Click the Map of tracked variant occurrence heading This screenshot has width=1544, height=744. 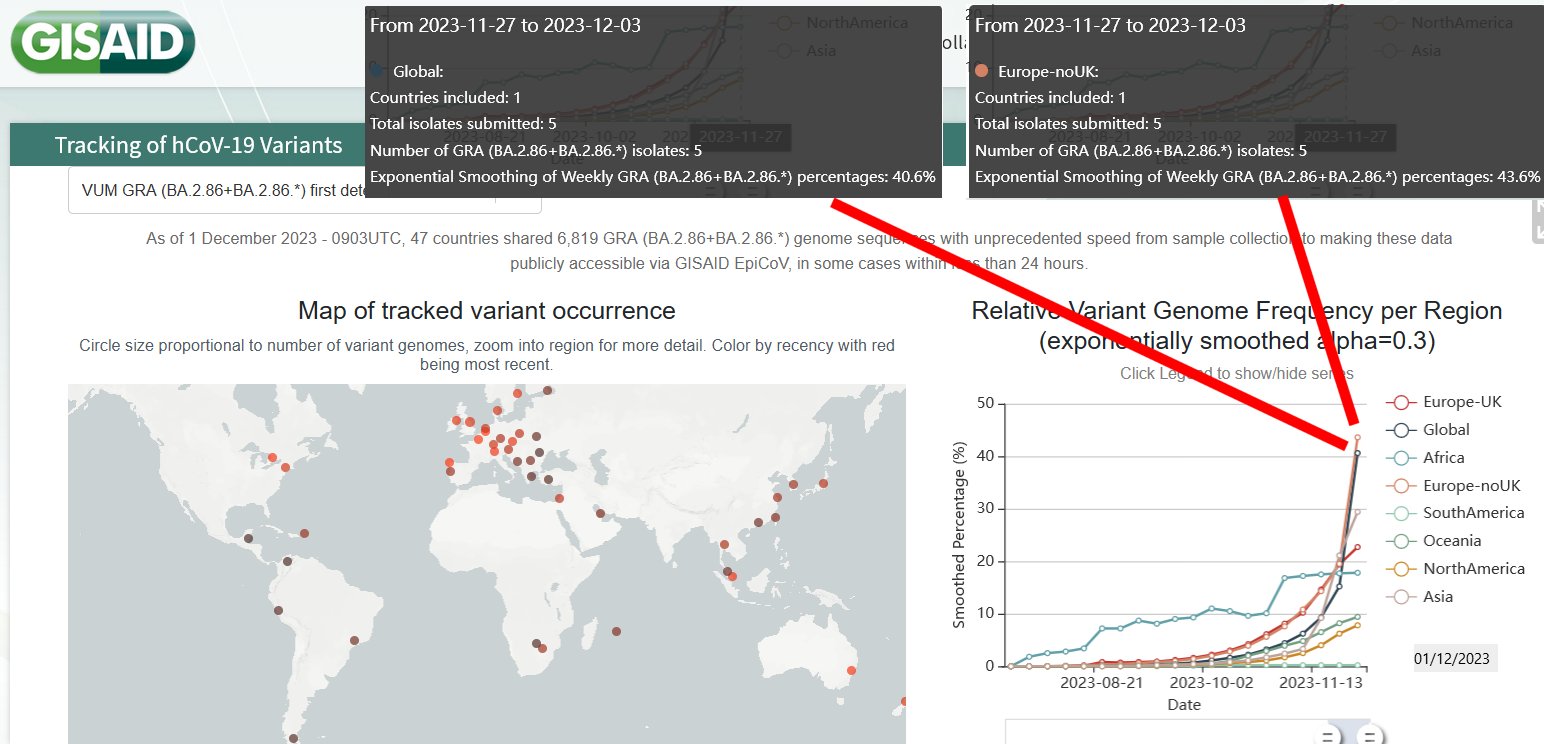(486, 311)
